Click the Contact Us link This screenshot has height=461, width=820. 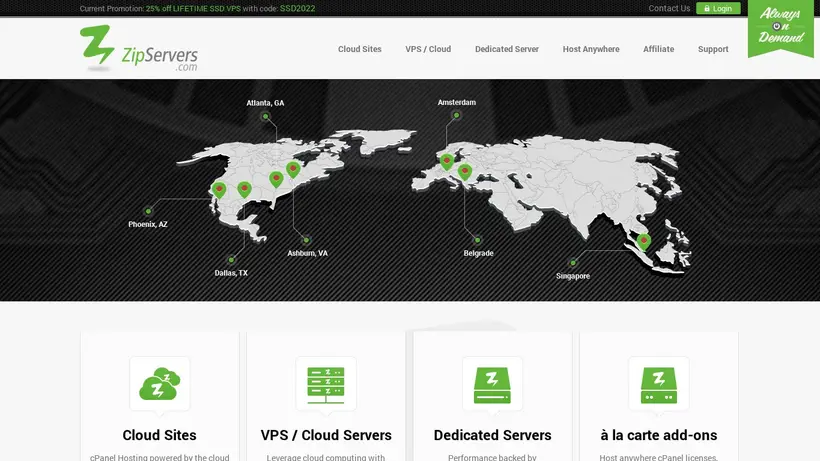(x=669, y=8)
